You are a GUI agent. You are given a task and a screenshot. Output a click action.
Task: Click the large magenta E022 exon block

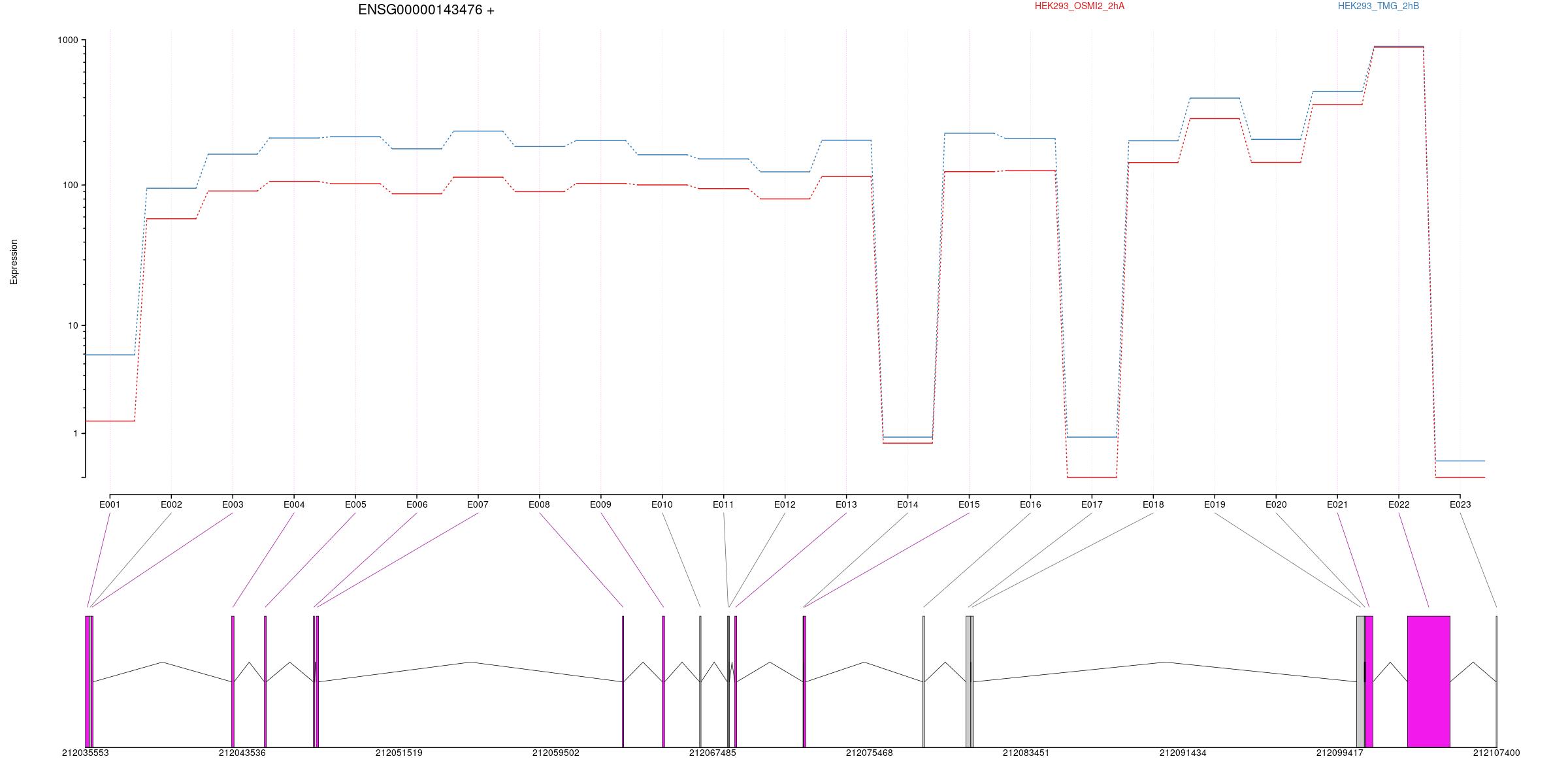[x=1429, y=681]
